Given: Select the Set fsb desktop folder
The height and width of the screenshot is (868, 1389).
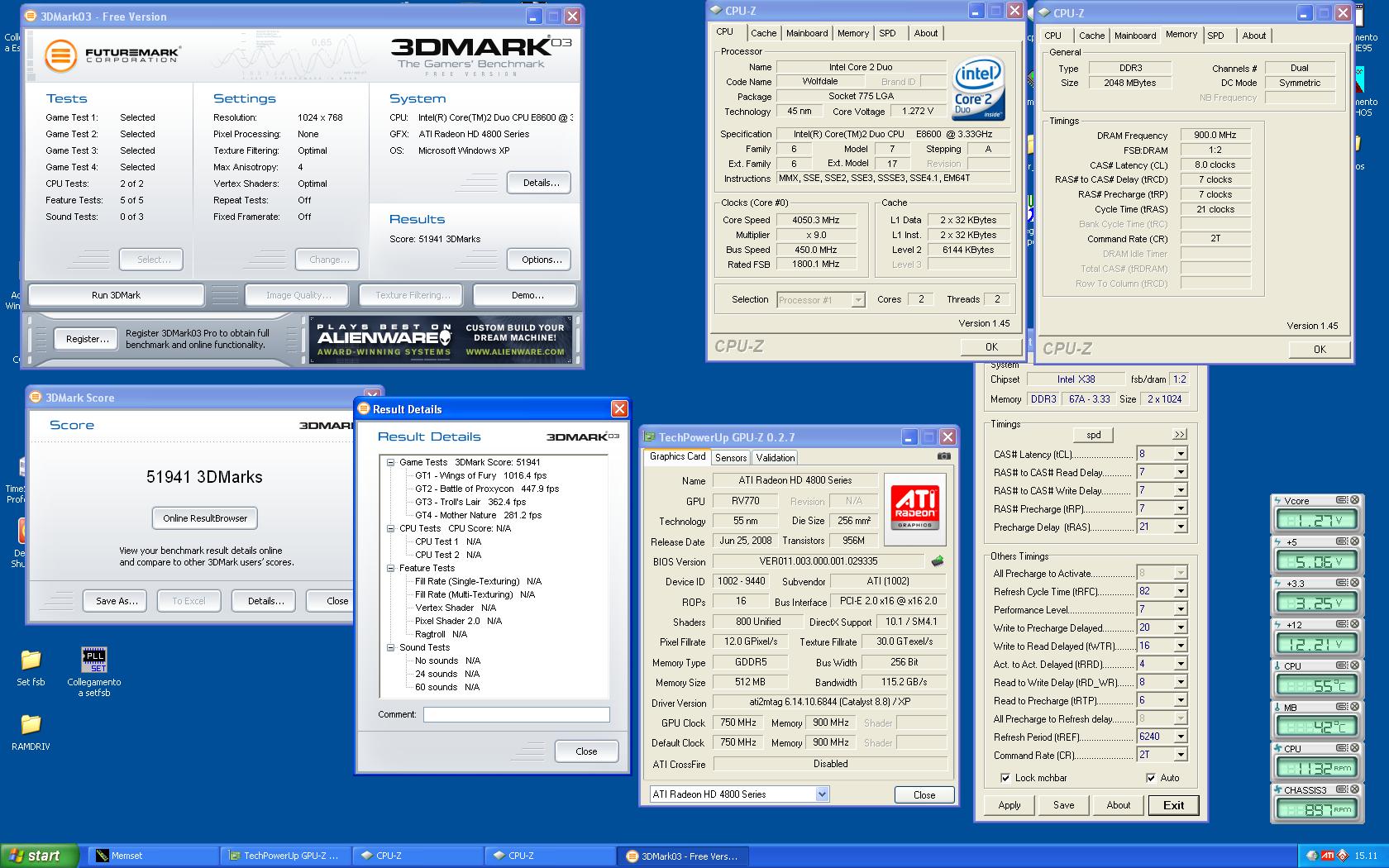Looking at the screenshot, I should tap(31, 667).
